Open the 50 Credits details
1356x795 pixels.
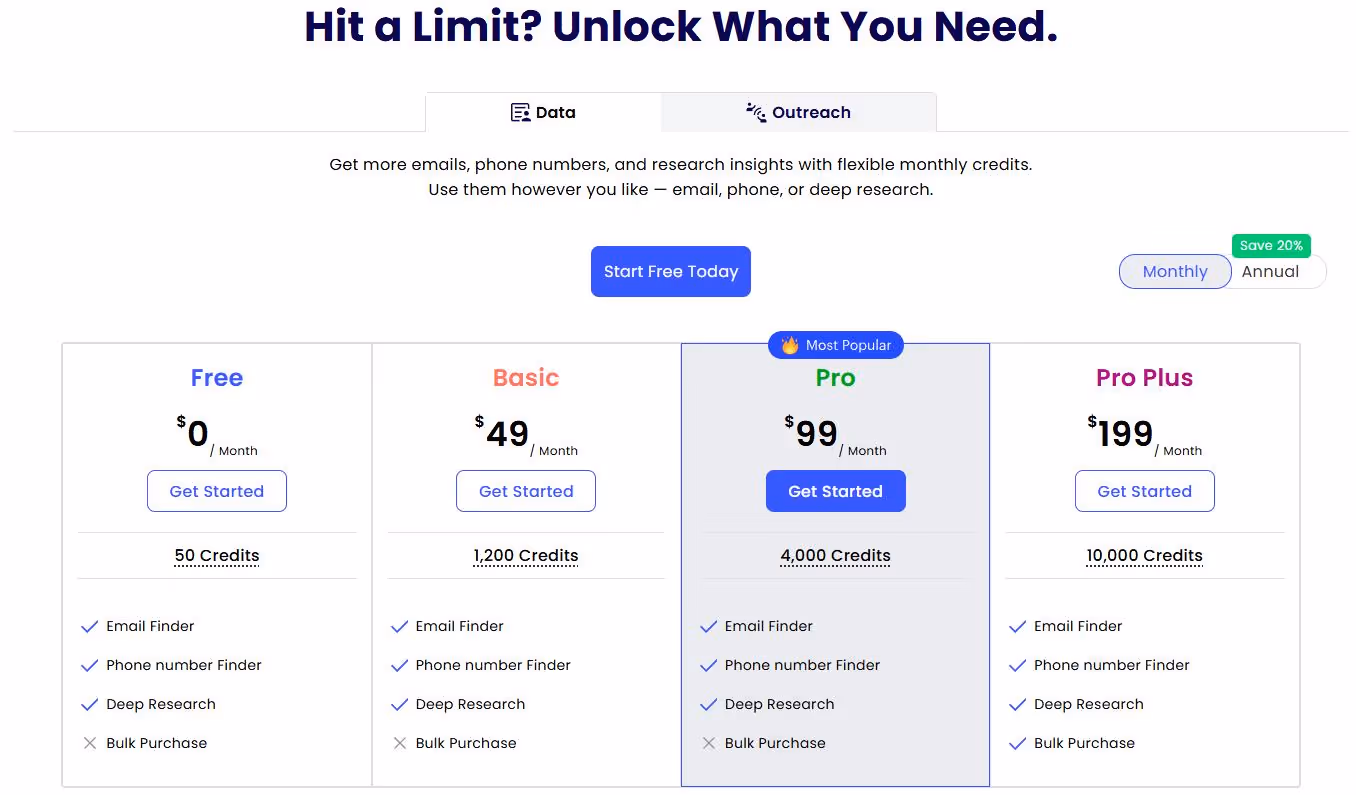coord(217,555)
